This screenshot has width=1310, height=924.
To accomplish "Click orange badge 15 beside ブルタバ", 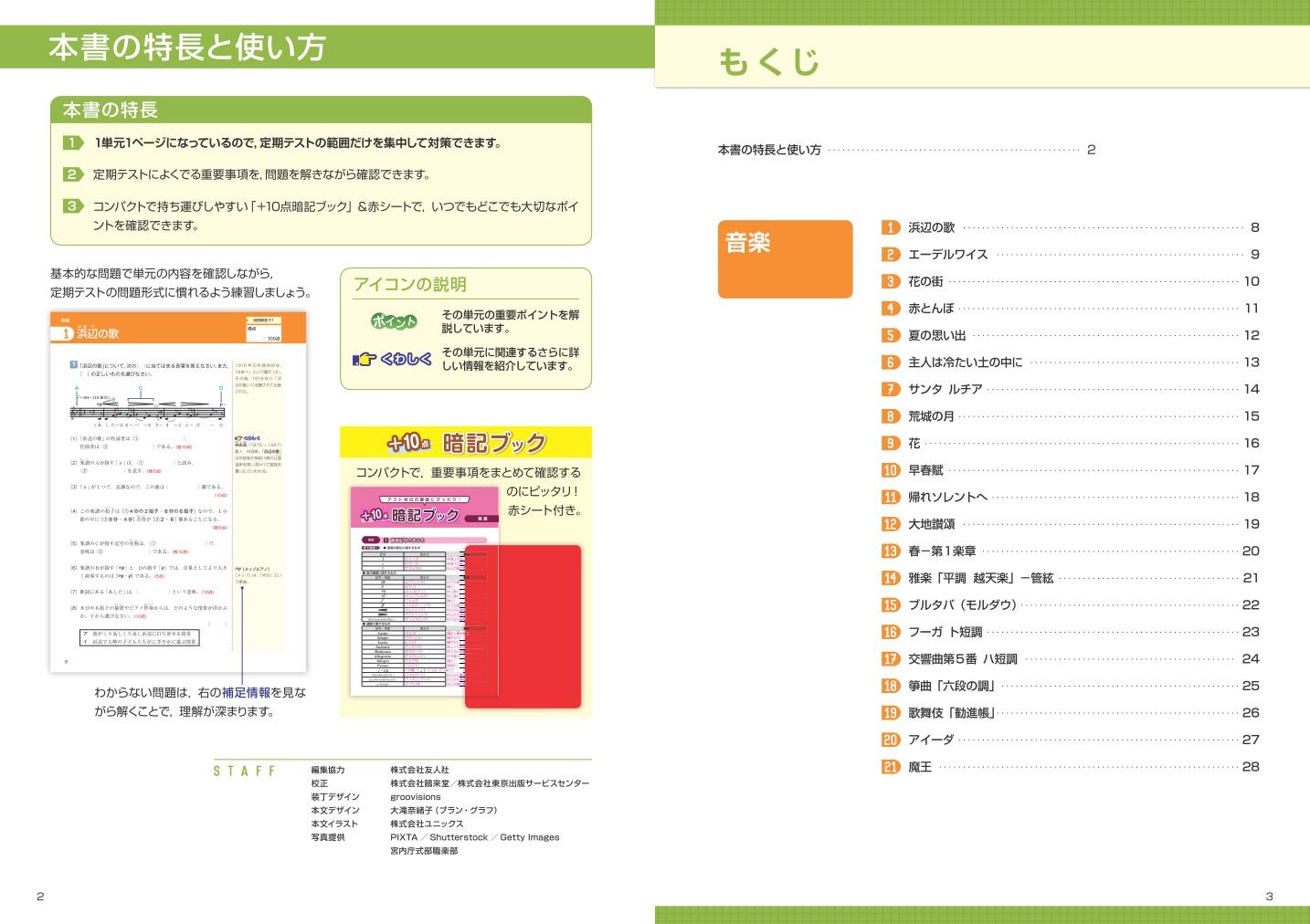I will click(x=891, y=604).
